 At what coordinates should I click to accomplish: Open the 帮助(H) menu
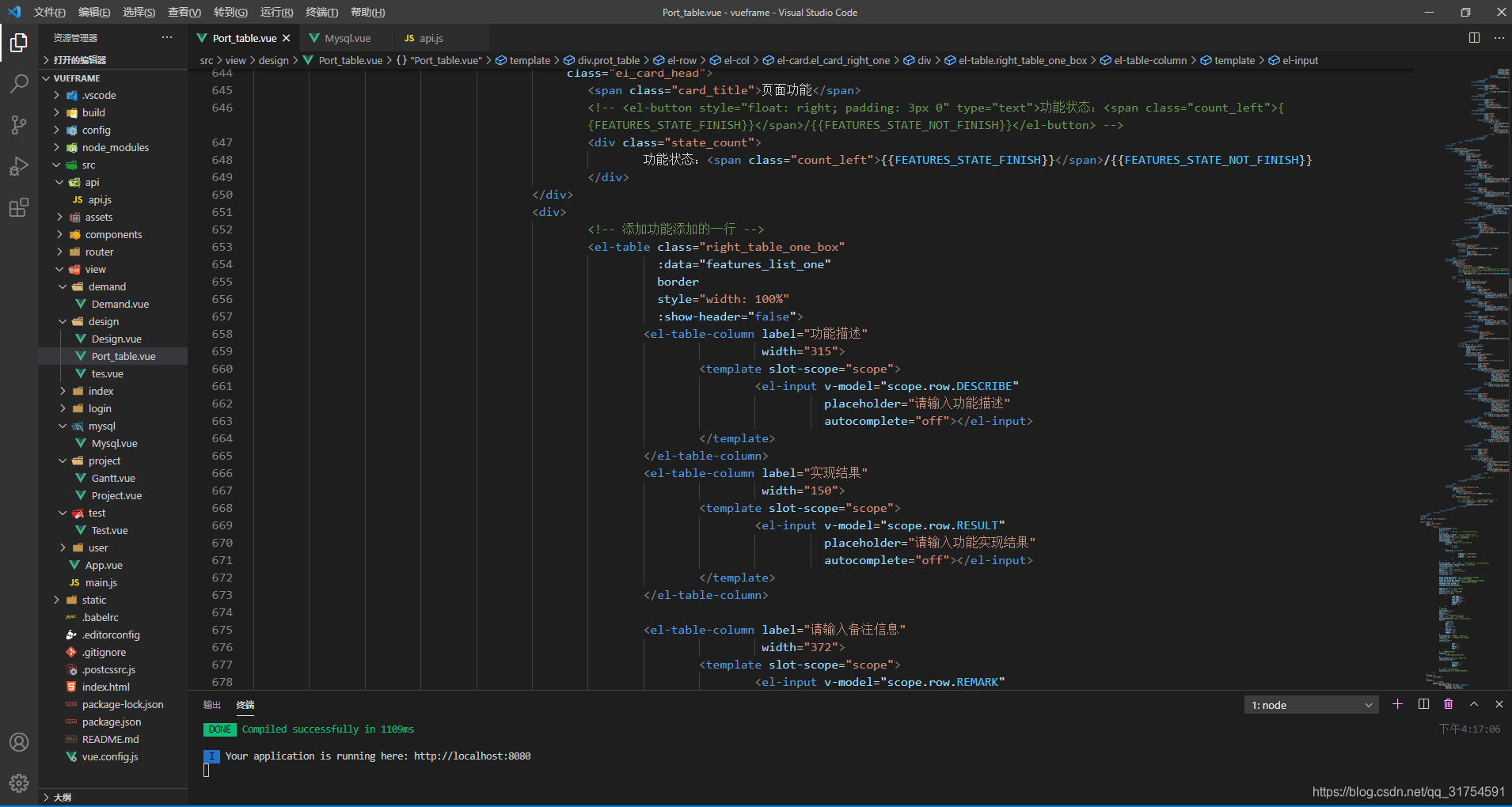367,12
